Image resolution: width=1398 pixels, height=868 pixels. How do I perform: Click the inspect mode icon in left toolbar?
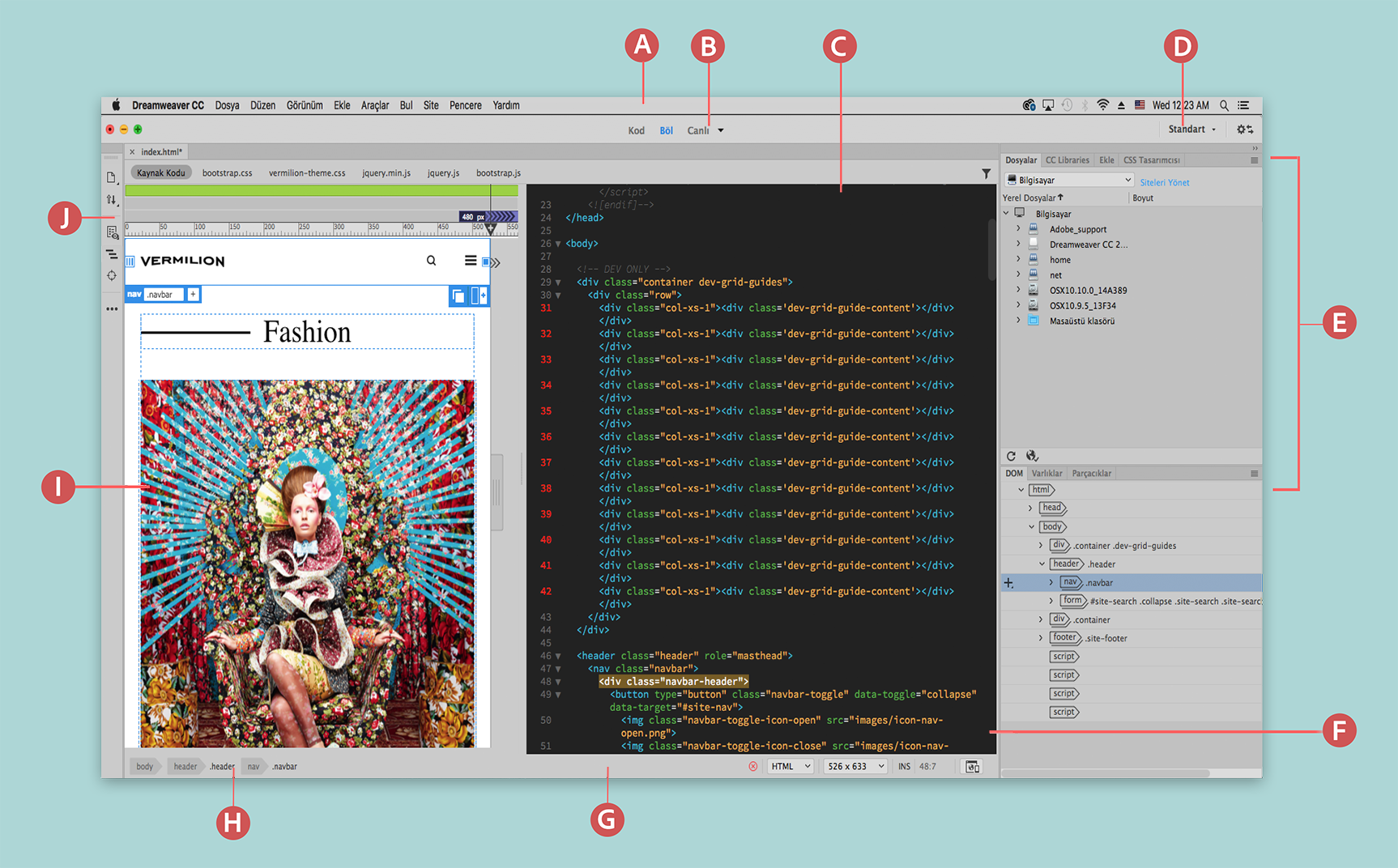click(x=111, y=232)
